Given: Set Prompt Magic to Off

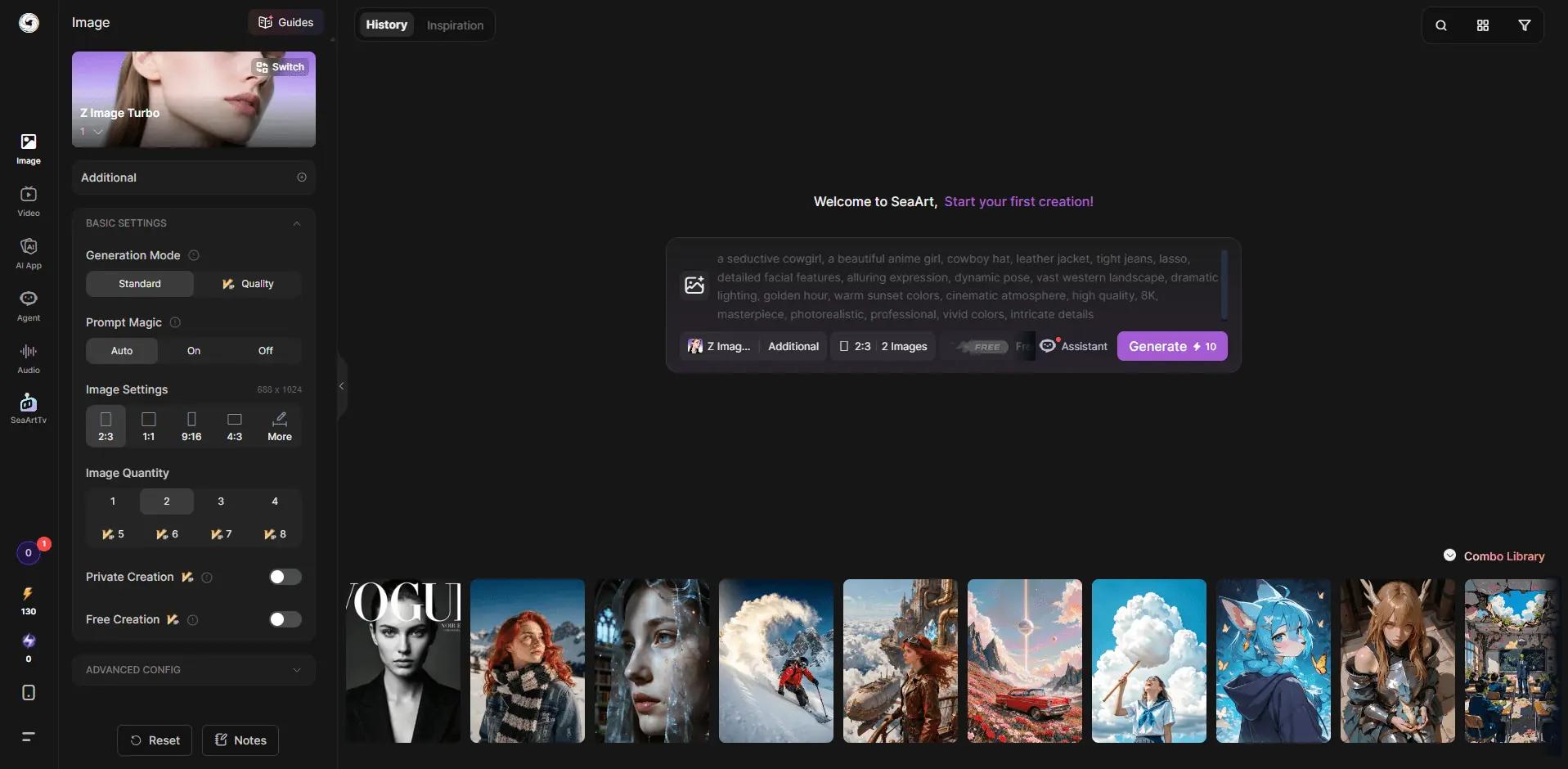Looking at the screenshot, I should (266, 351).
